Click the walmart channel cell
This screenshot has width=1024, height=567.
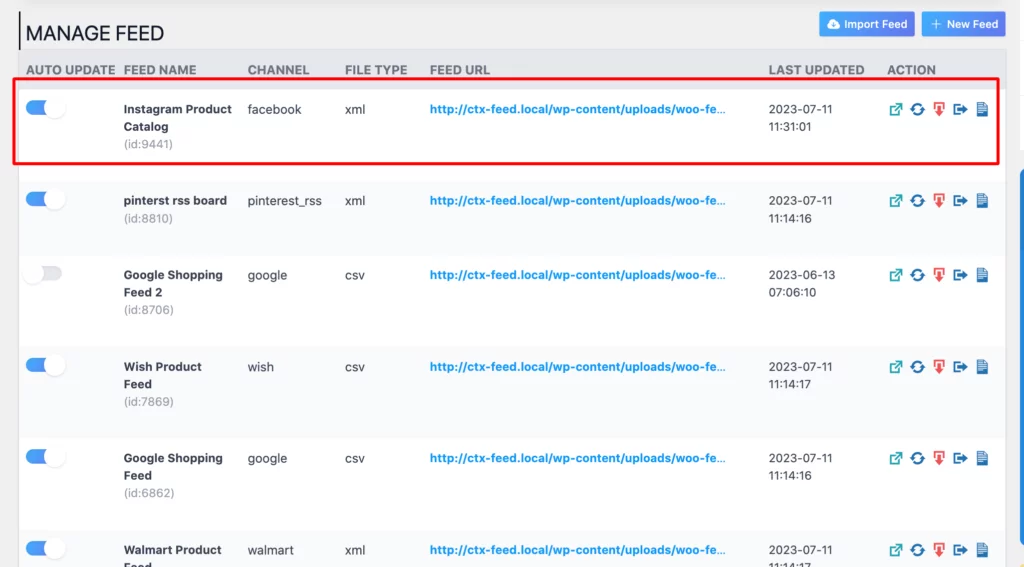click(x=270, y=550)
